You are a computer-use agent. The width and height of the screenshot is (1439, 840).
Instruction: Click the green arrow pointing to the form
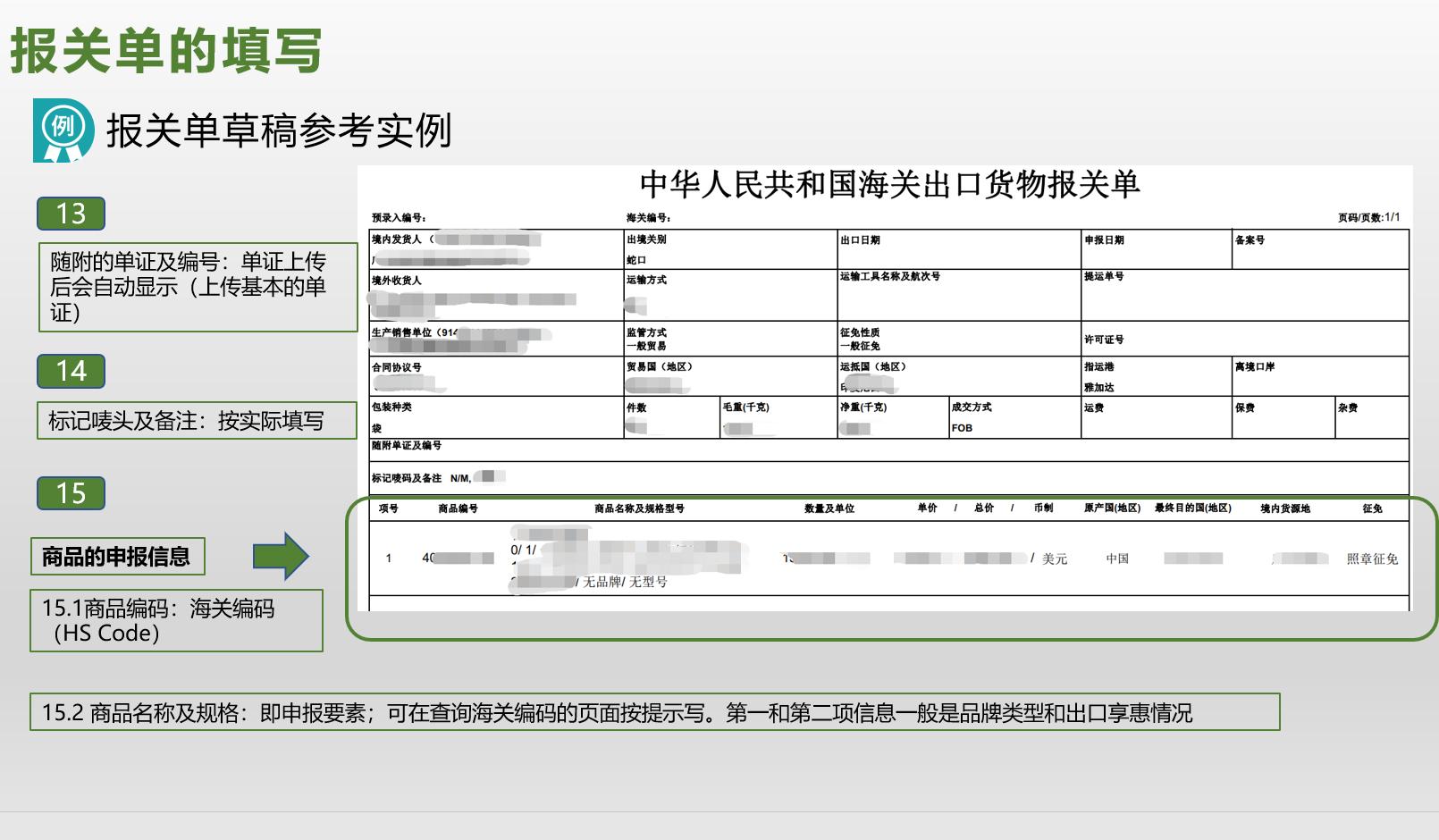[x=279, y=554]
